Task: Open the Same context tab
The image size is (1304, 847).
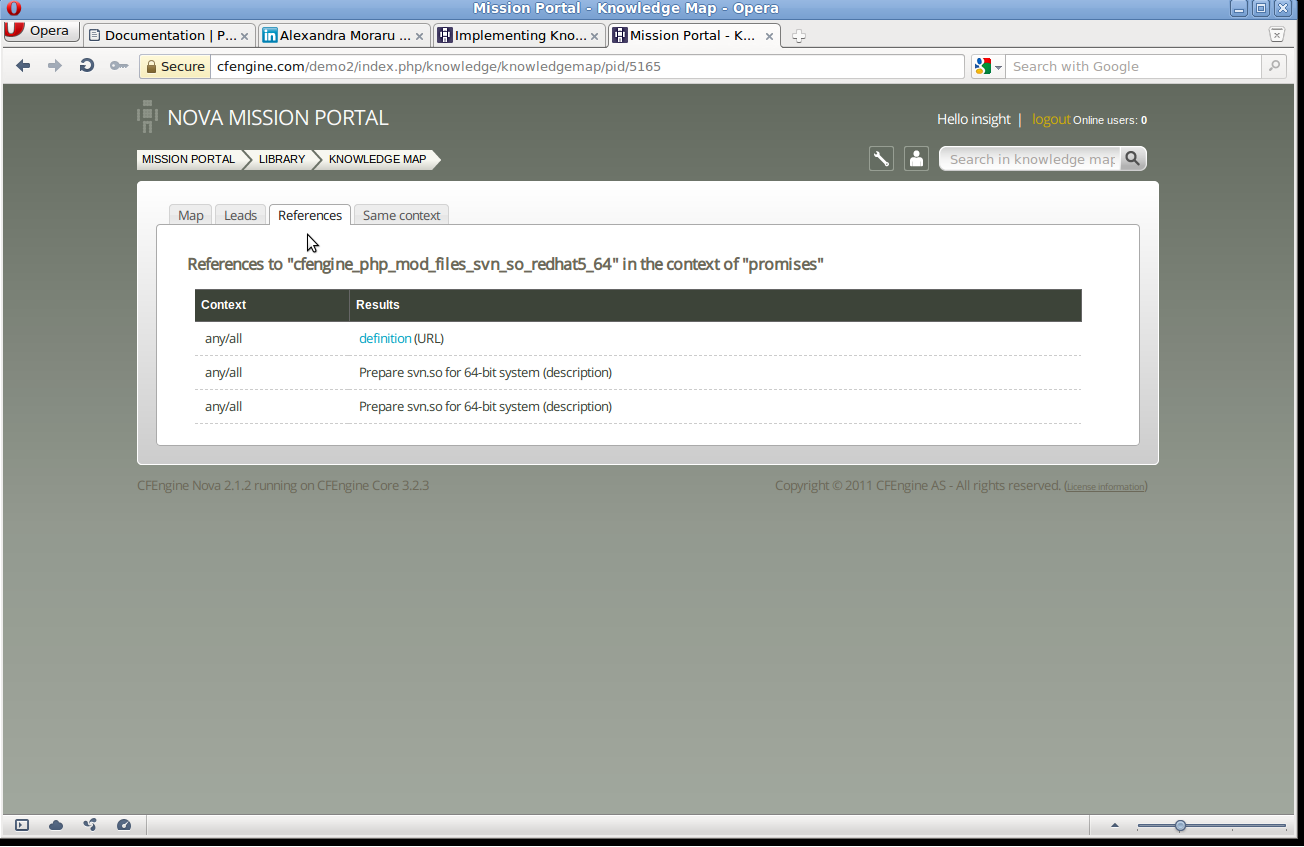Action: pos(401,215)
